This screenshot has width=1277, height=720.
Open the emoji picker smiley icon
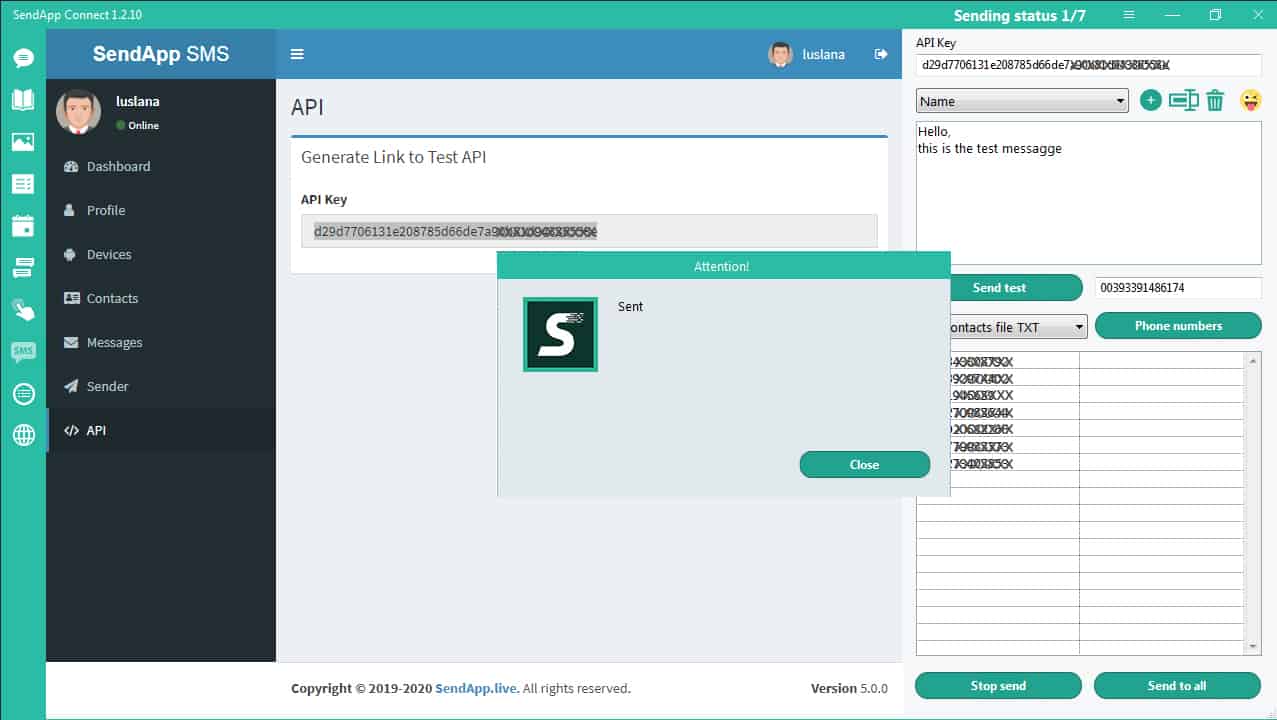pos(1250,100)
